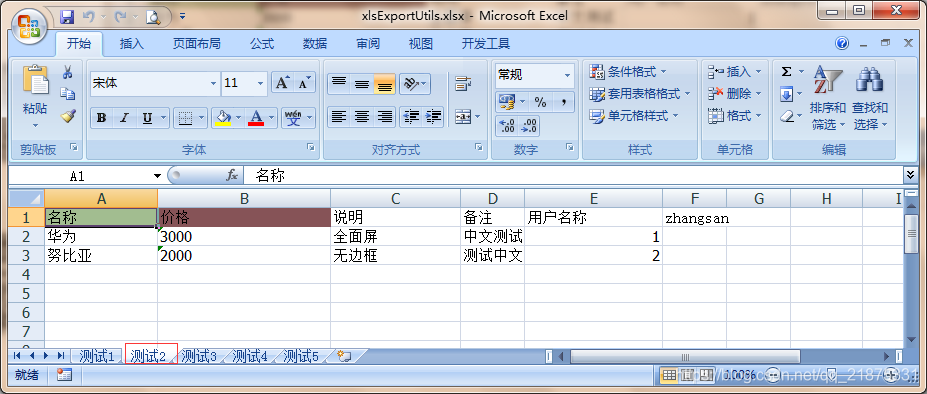This screenshot has width=927, height=394.
Task: Switch to the 公式 ribbon tab
Action: coord(262,44)
